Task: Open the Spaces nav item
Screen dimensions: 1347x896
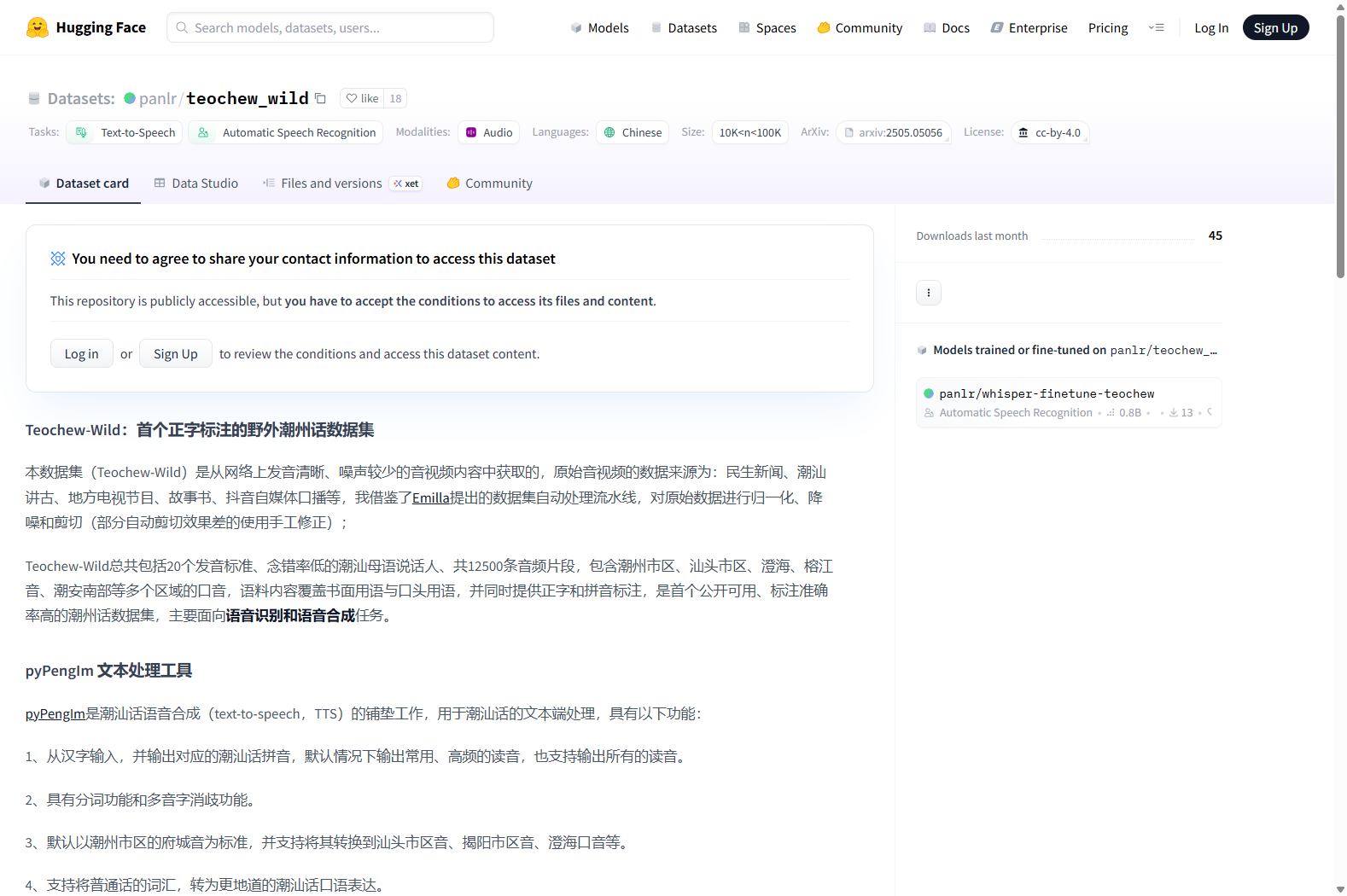Action: click(x=767, y=27)
